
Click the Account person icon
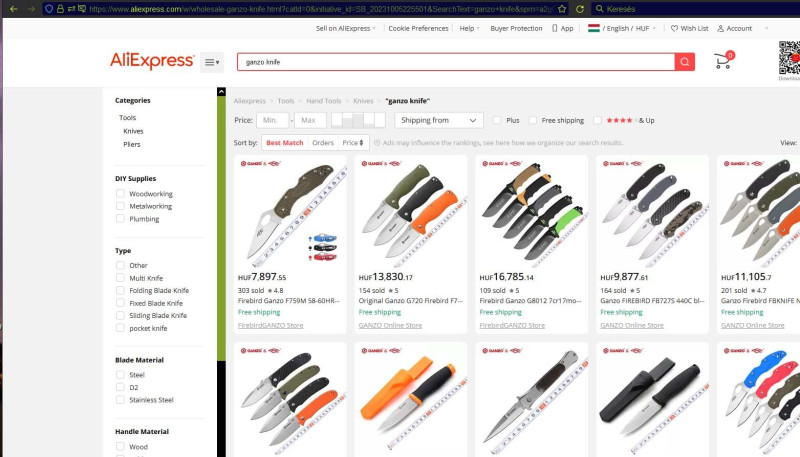[x=720, y=29]
